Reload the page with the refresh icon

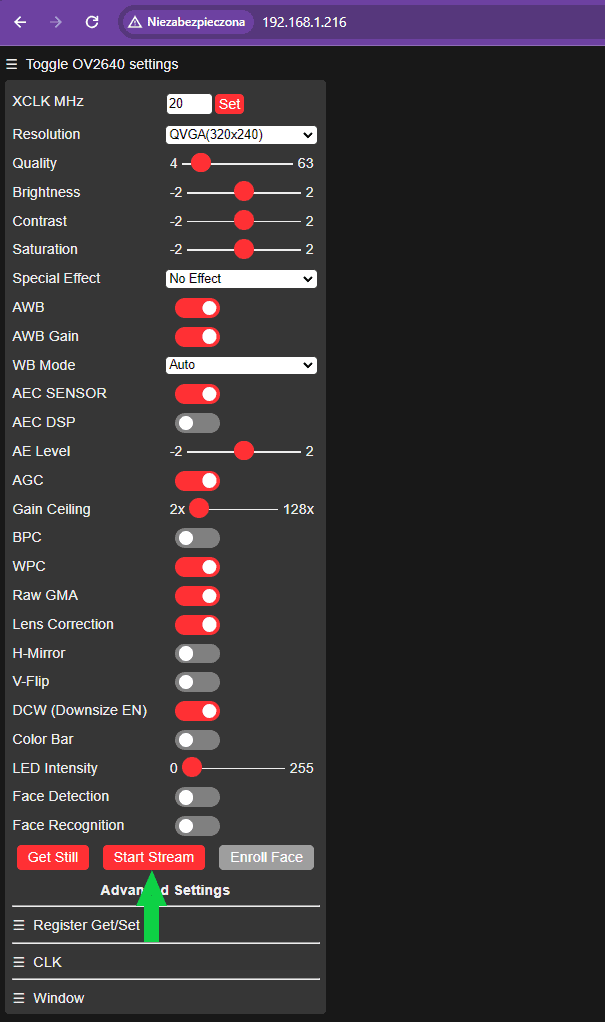pyautogui.click(x=92, y=21)
